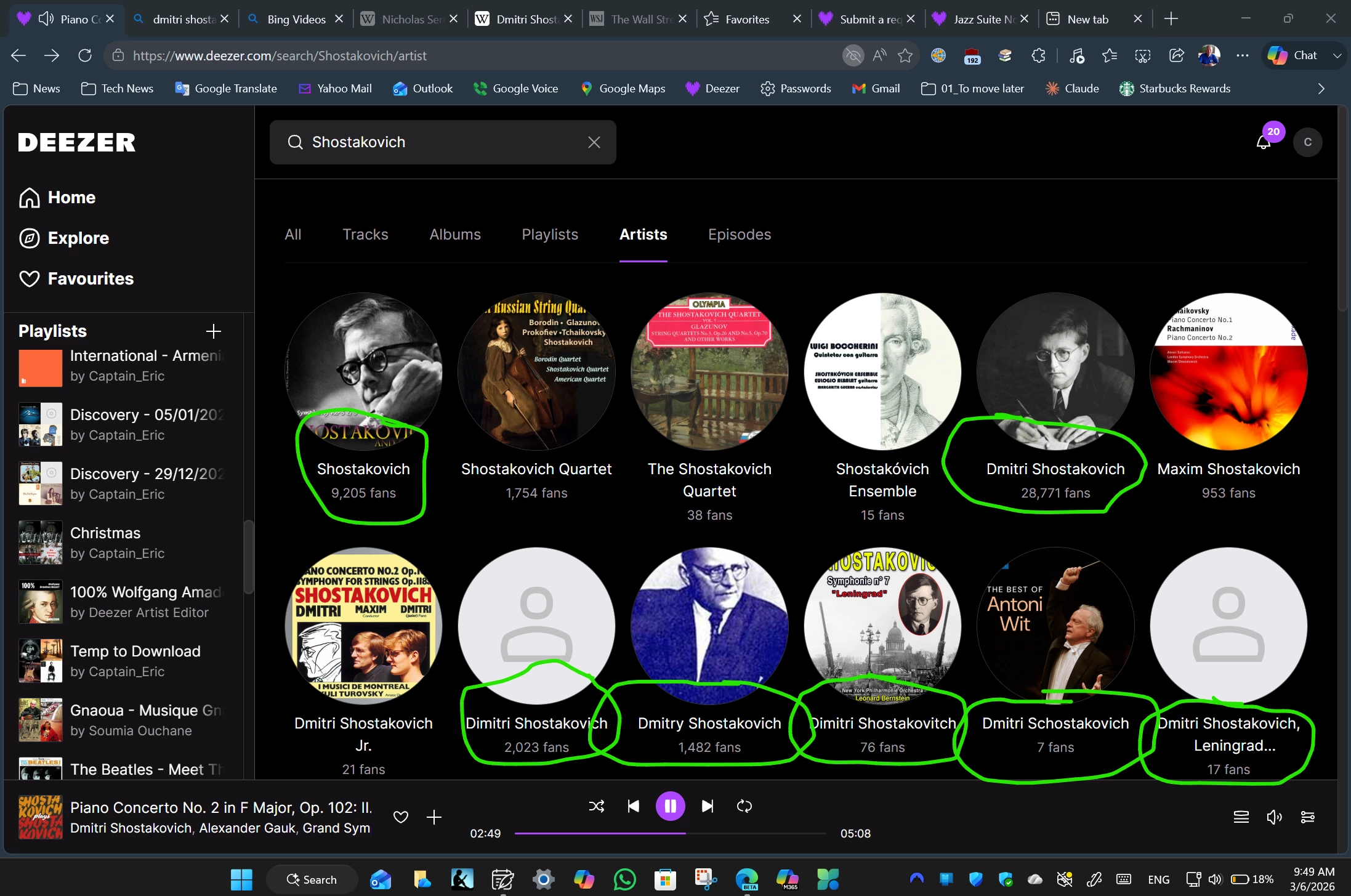Switch to the Albums tab
The image size is (1351, 896).
[x=454, y=235]
